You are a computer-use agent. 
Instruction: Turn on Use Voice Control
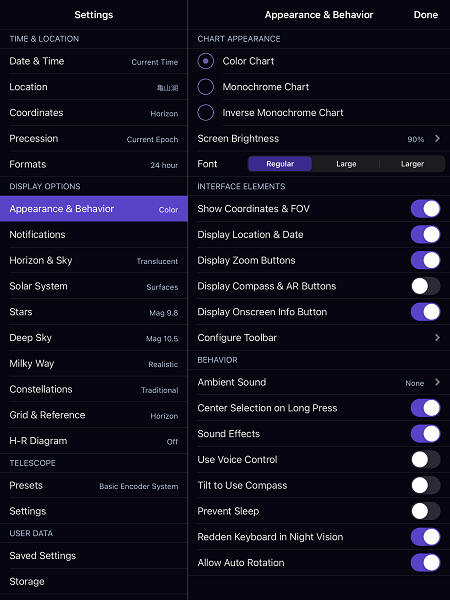[x=426, y=460]
